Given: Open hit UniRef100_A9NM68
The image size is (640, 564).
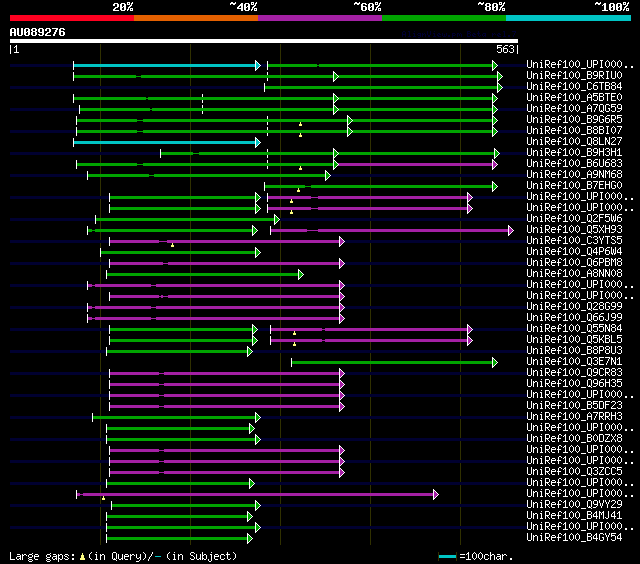Looking at the screenshot, I should click(x=574, y=175).
